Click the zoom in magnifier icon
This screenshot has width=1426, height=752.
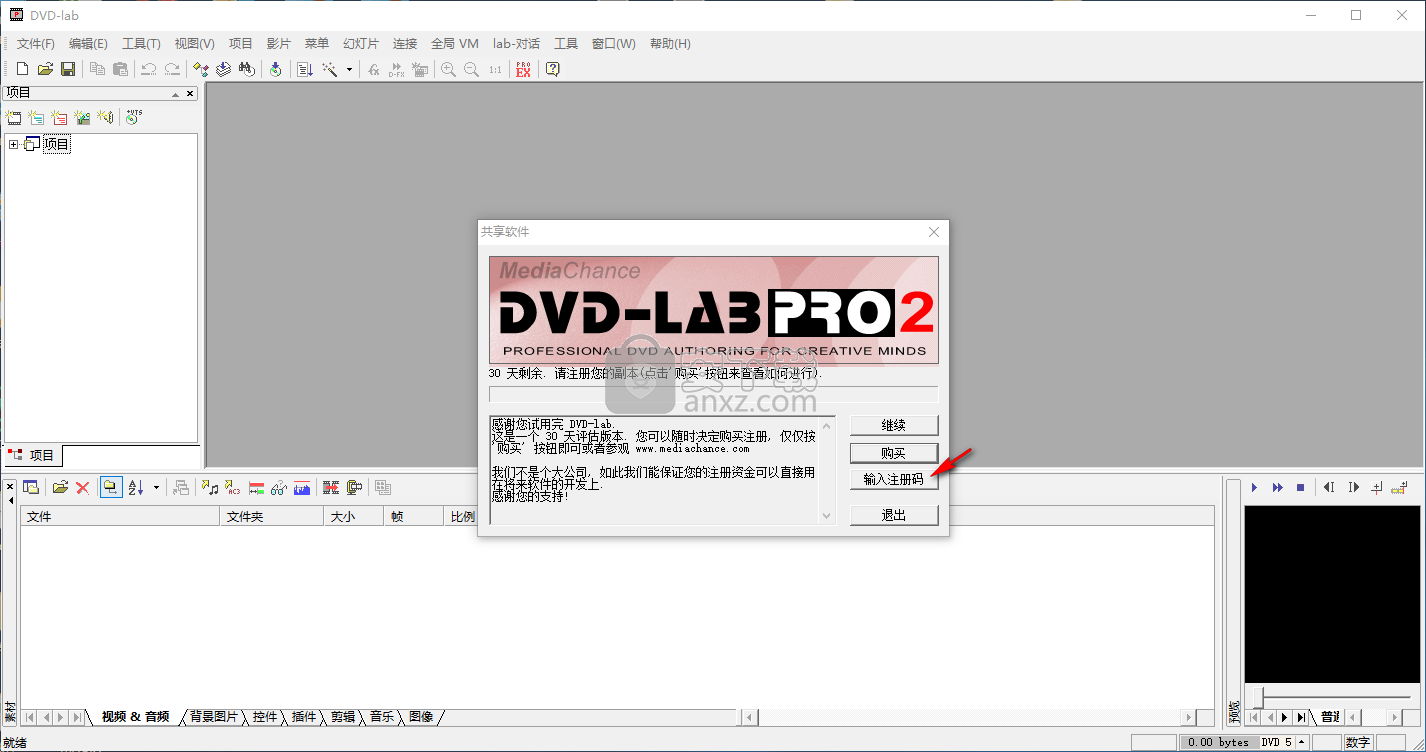point(448,69)
